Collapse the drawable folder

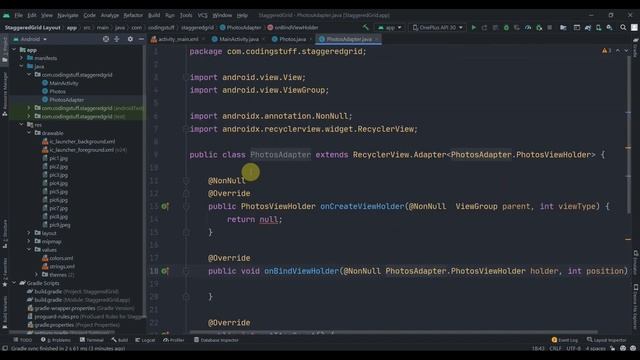29,133
